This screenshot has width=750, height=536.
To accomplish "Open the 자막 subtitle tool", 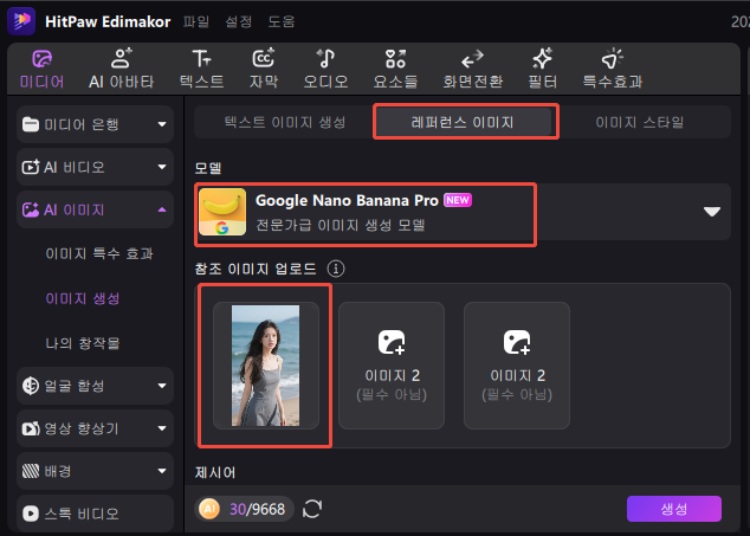I will click(264, 69).
